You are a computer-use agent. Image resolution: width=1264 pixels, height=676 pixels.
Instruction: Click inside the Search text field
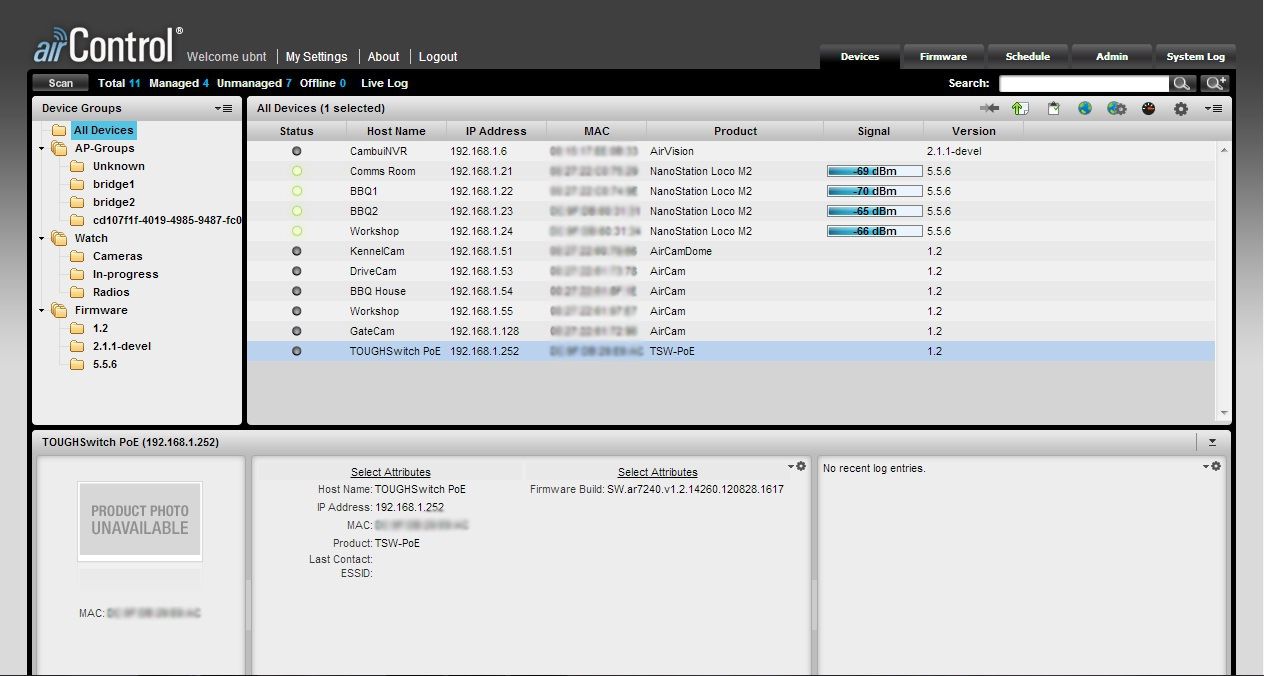[x=1083, y=84]
